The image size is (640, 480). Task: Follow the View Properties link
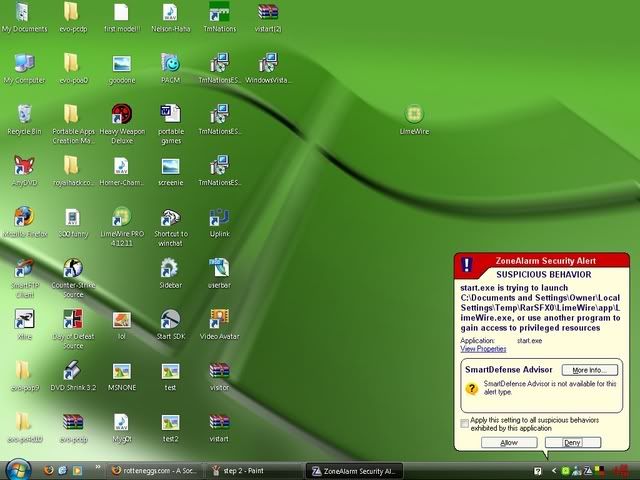pyautogui.click(x=483, y=349)
